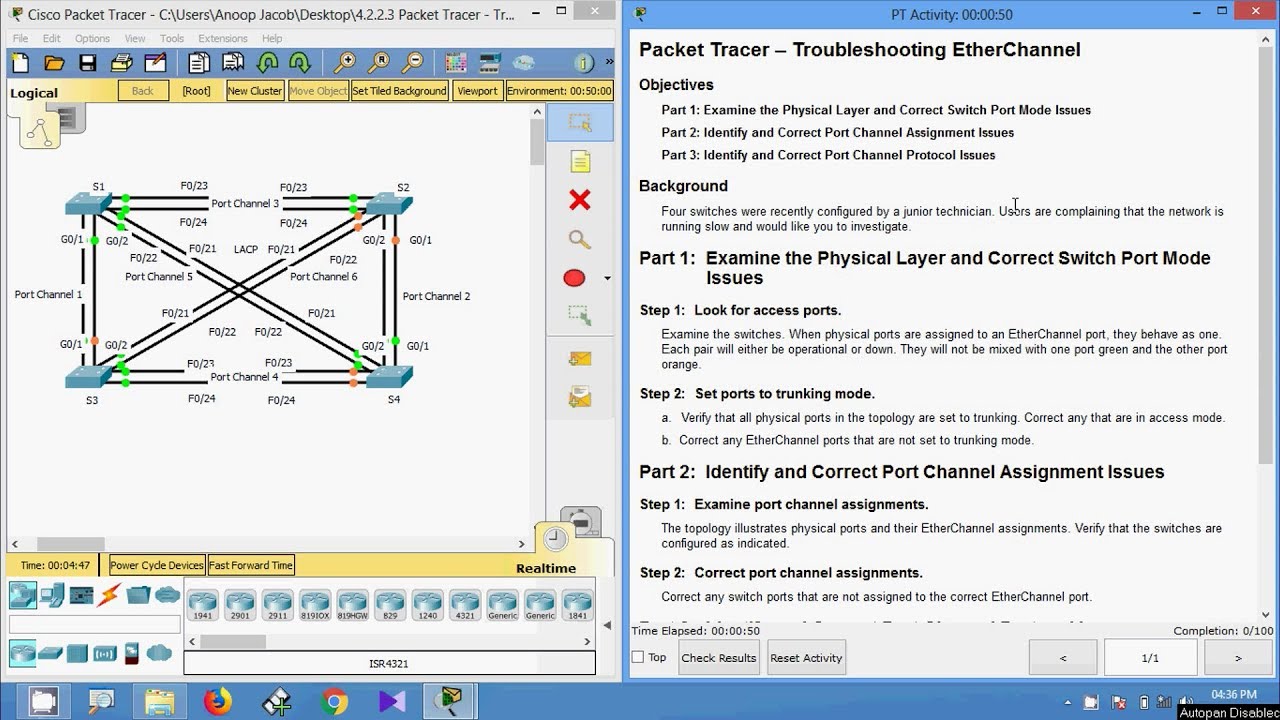Open the Extensions menu

tap(223, 38)
